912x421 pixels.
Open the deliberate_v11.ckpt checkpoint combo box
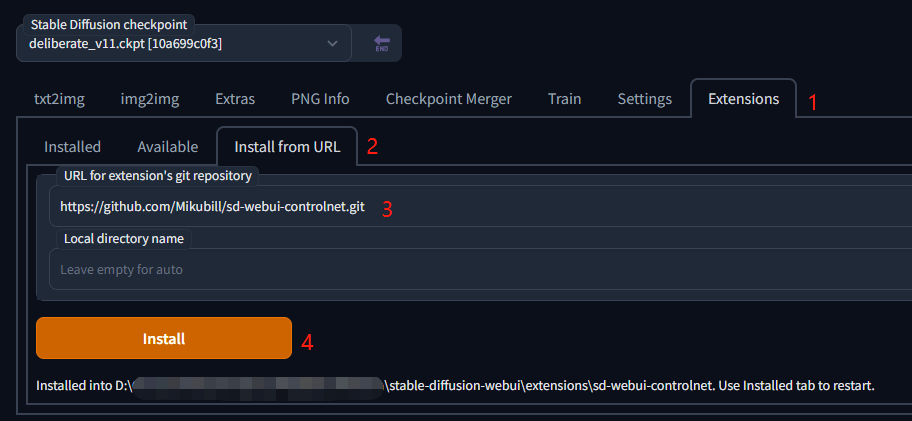[170, 44]
